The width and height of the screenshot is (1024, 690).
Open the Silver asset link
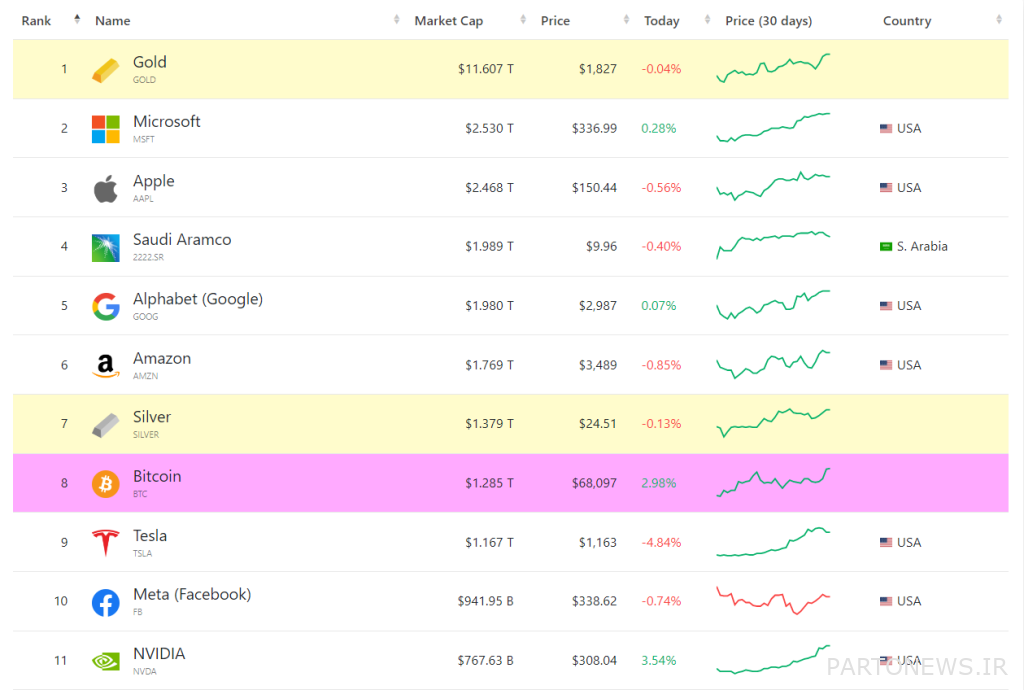(x=152, y=416)
